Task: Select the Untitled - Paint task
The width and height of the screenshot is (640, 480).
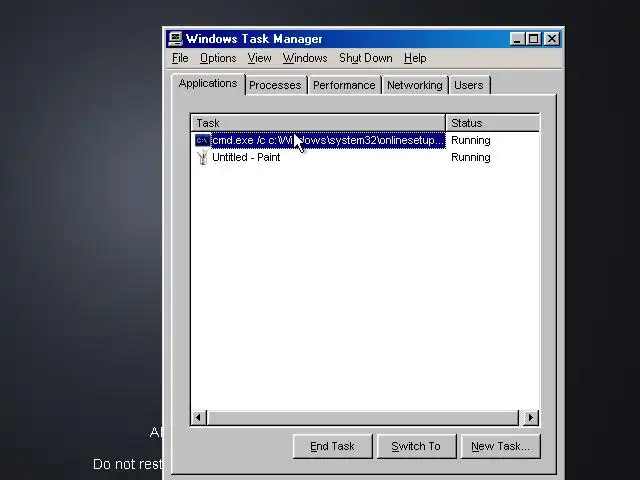Action: [246, 157]
